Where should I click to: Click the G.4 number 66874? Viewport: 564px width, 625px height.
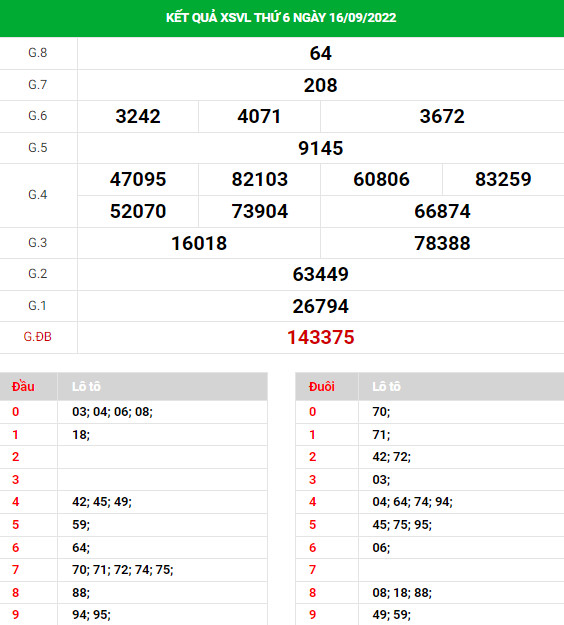[x=442, y=211]
